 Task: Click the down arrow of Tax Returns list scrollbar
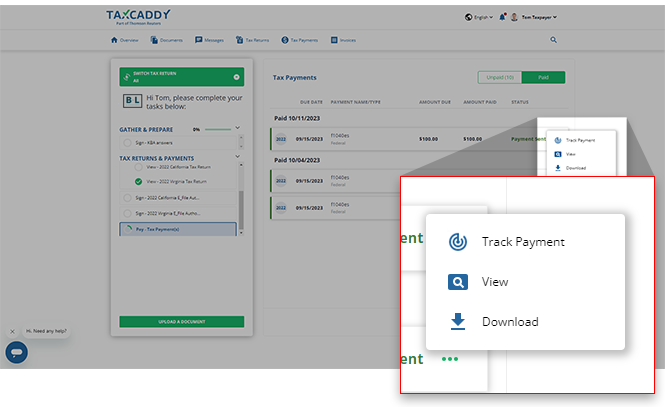(241, 233)
